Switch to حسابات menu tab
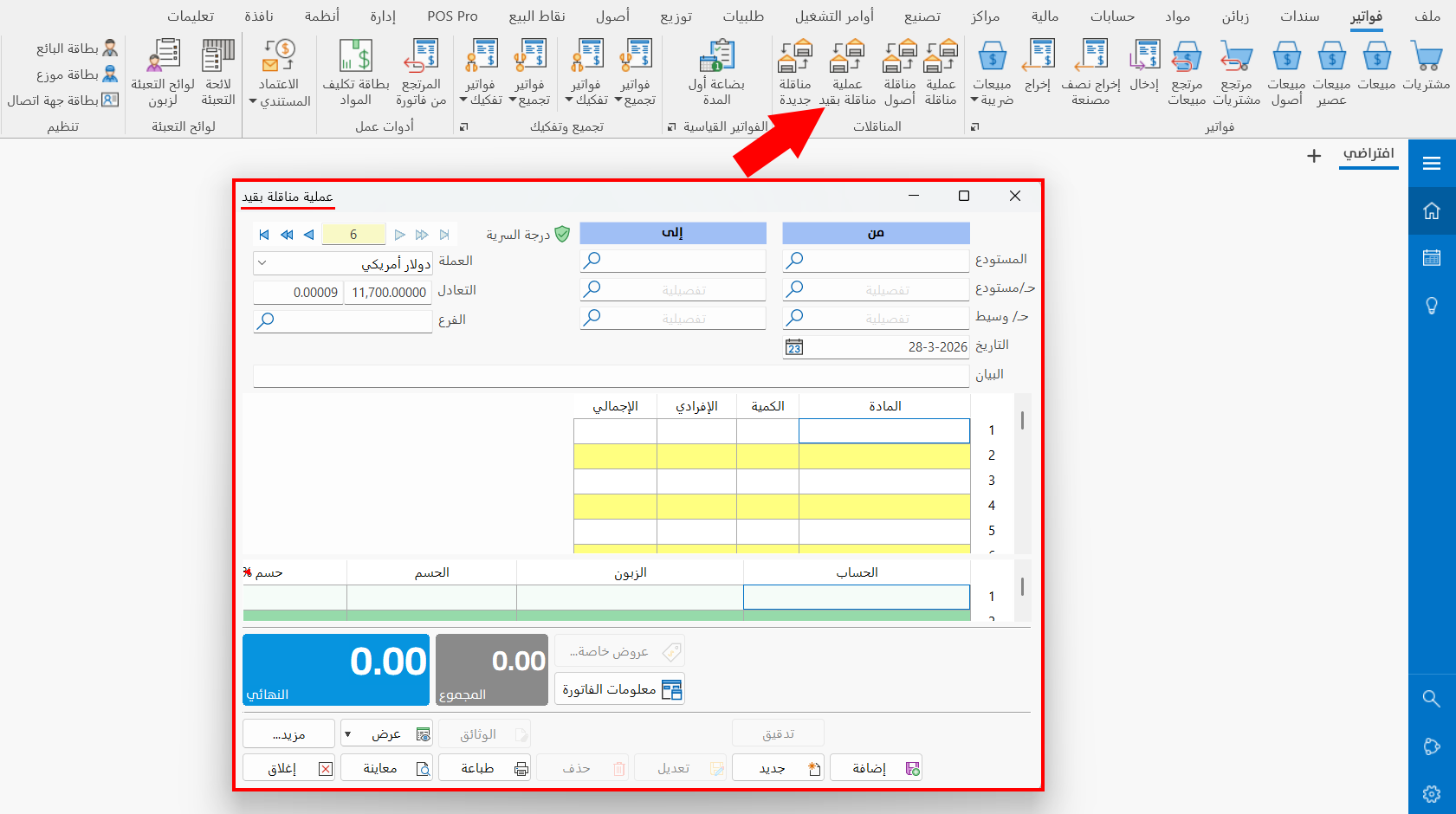 1112,16
